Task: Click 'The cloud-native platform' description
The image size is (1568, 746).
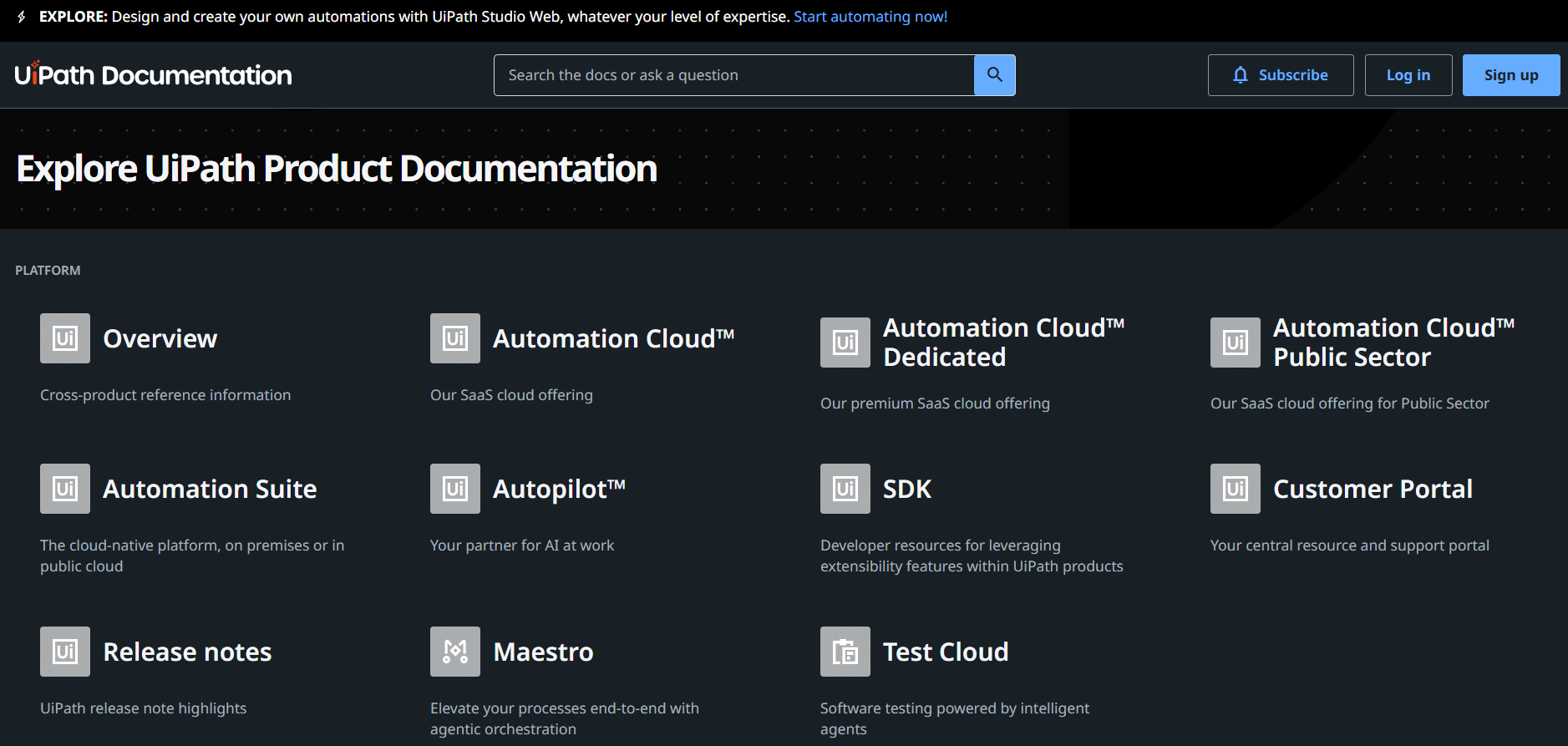Action: (192, 556)
